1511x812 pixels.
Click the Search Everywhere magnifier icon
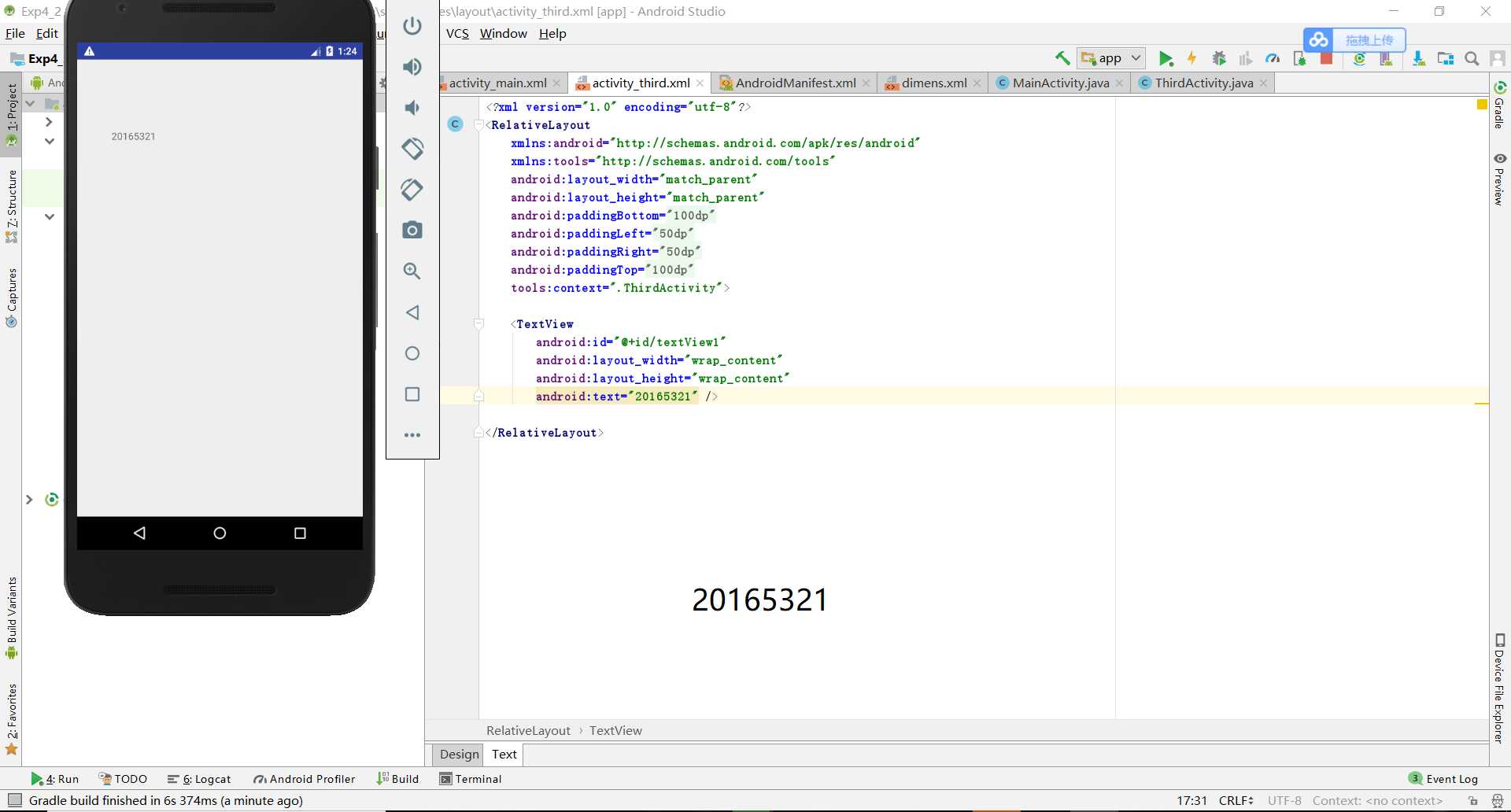[x=1472, y=58]
